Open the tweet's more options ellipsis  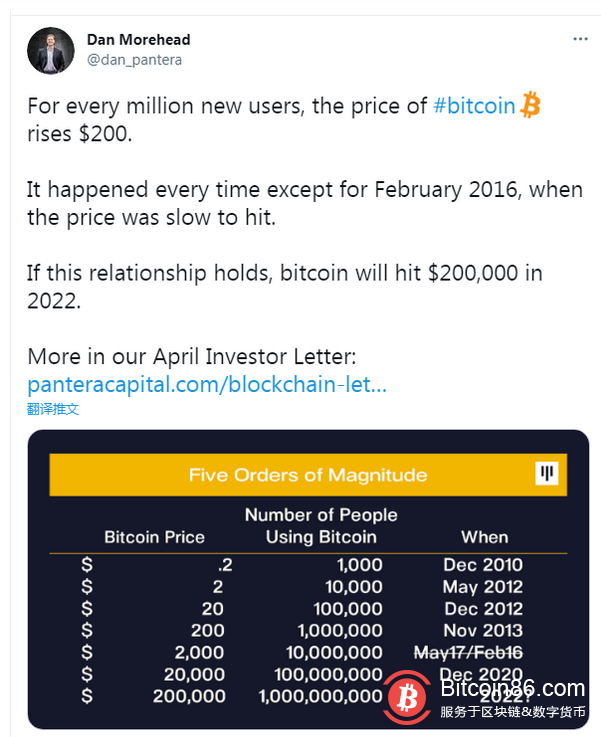580,39
